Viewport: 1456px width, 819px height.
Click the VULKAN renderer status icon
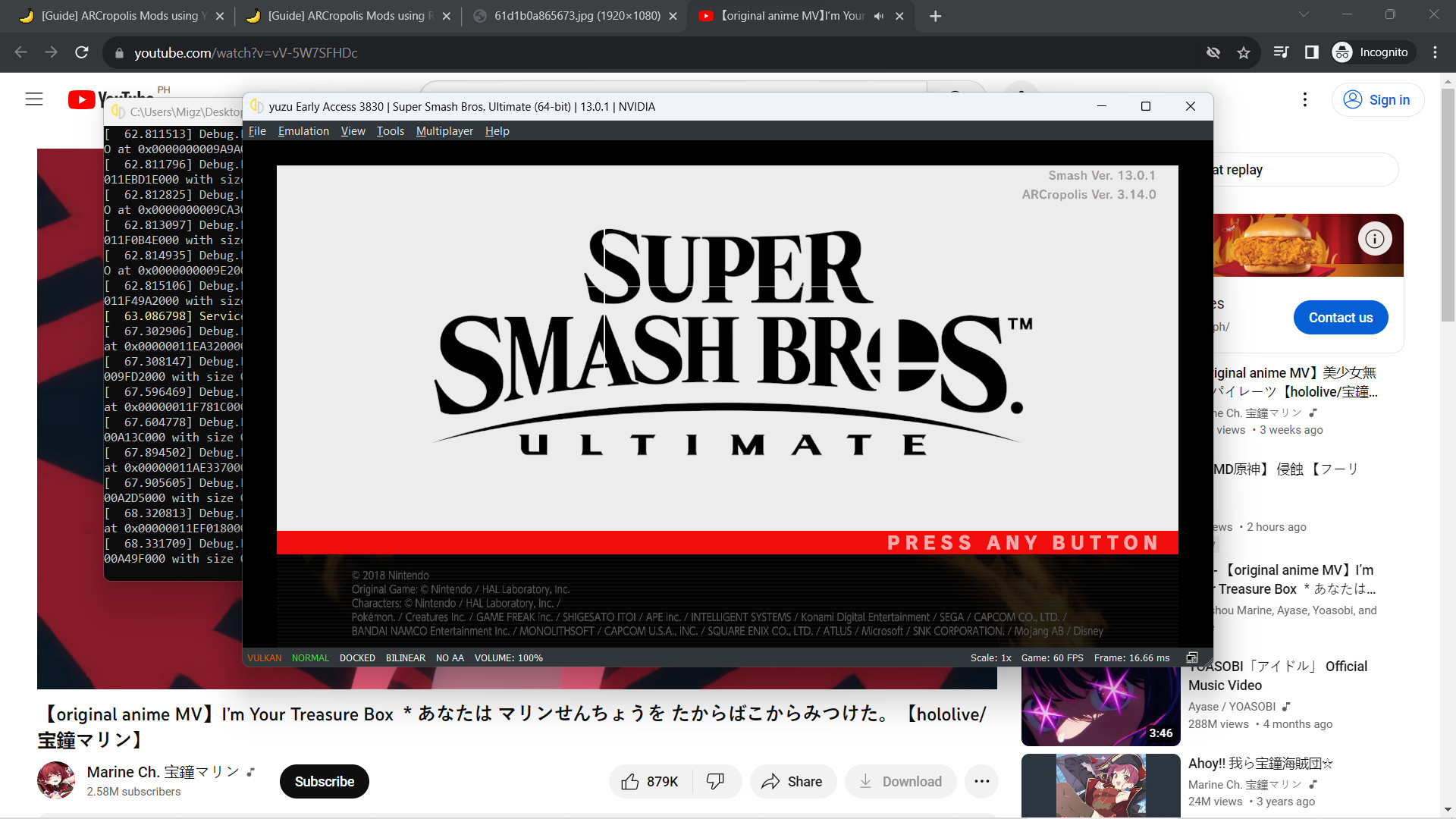tap(264, 657)
